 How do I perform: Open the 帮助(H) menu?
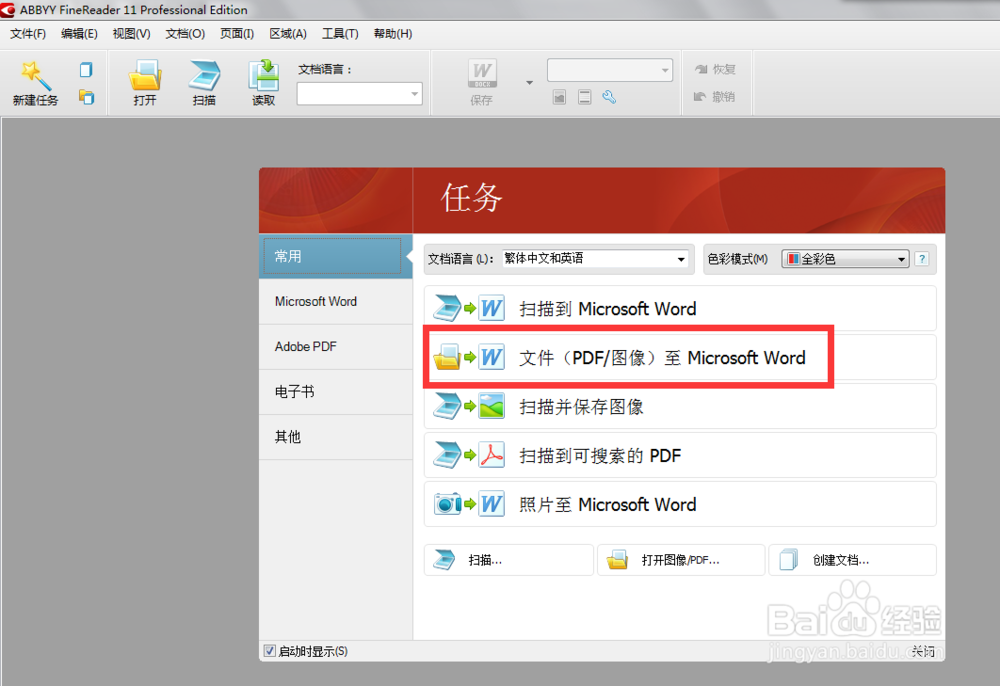point(393,34)
